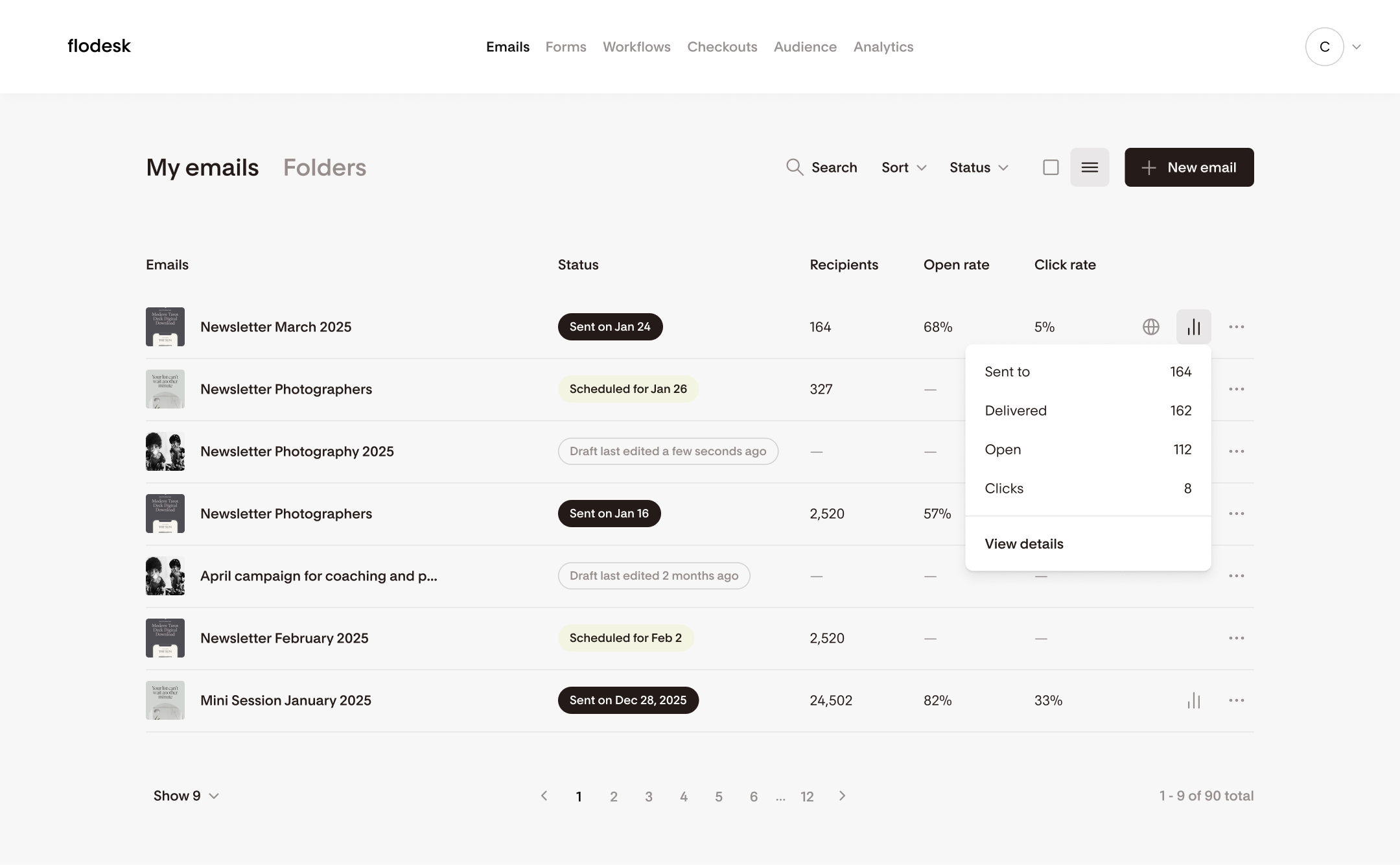This screenshot has height=865, width=1400.
Task: Open the three-dot menu for Newsletter February 2025
Action: pyautogui.click(x=1236, y=638)
